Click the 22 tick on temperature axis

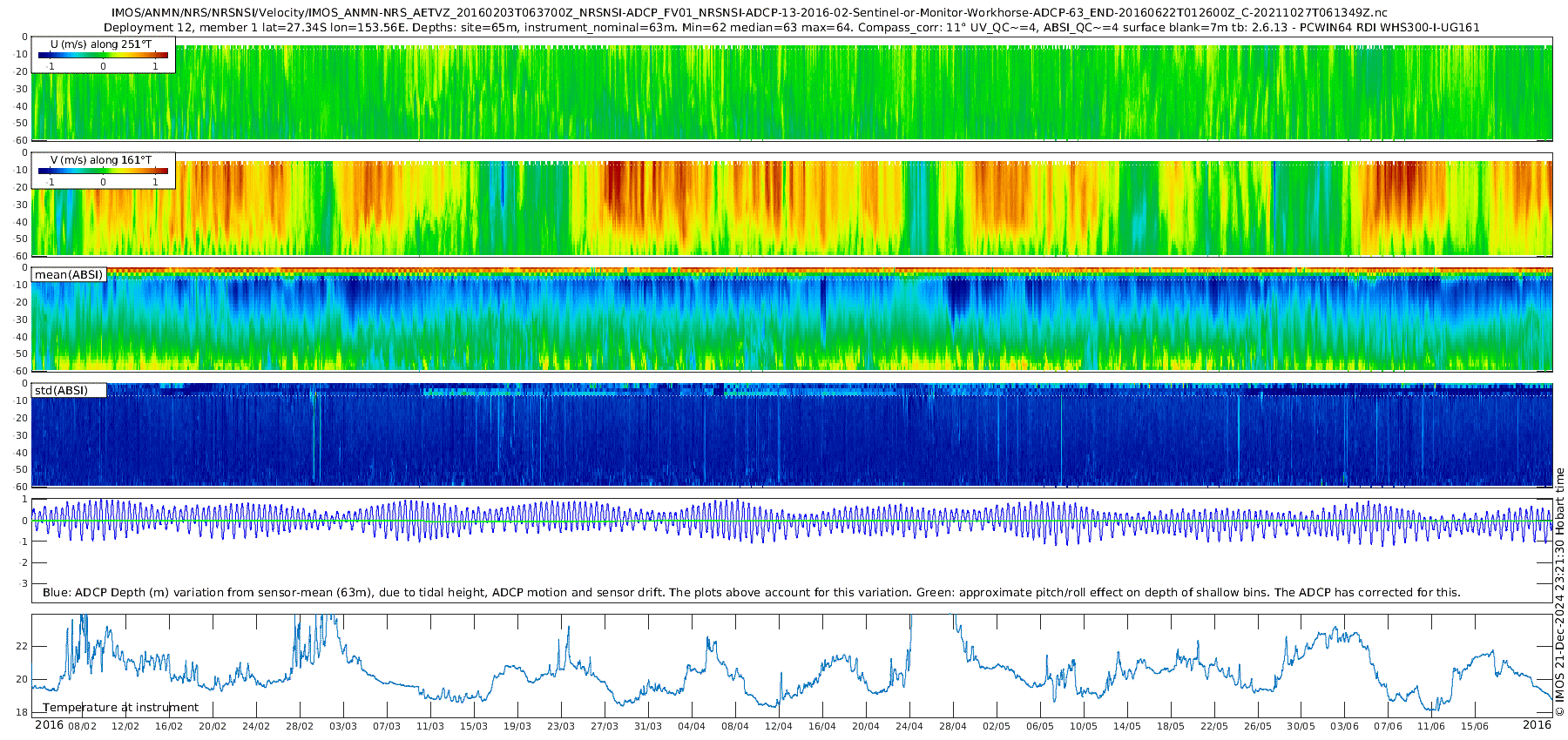(22, 647)
